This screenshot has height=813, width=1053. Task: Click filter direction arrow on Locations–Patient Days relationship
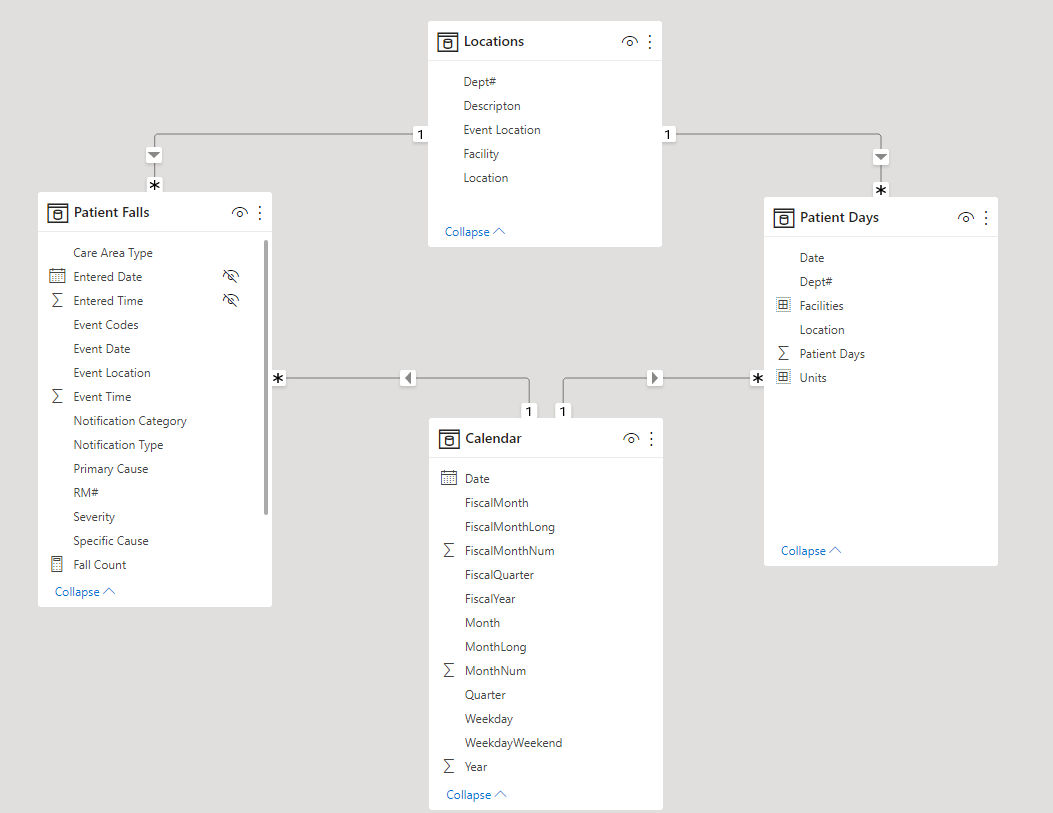pos(881,157)
